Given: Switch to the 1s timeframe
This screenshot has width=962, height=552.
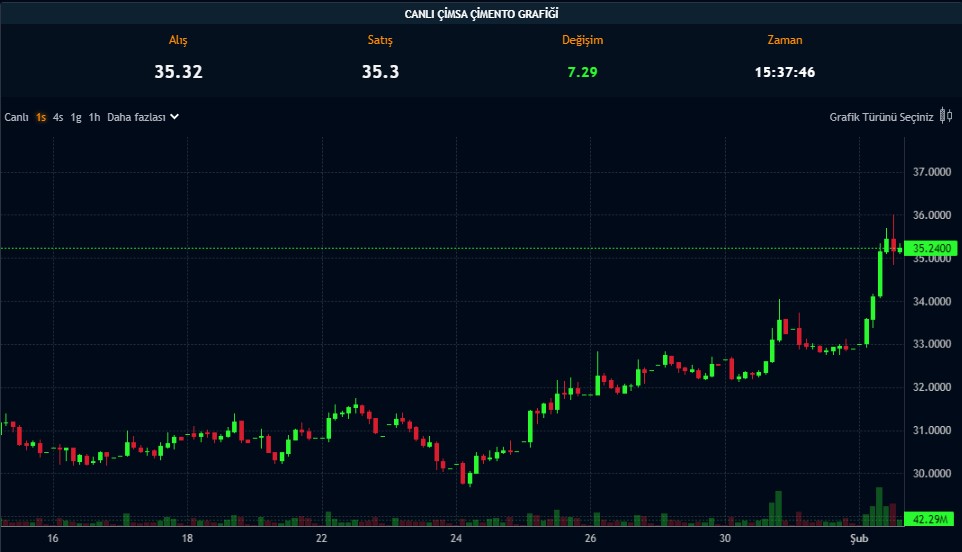Looking at the screenshot, I should click(x=41, y=117).
